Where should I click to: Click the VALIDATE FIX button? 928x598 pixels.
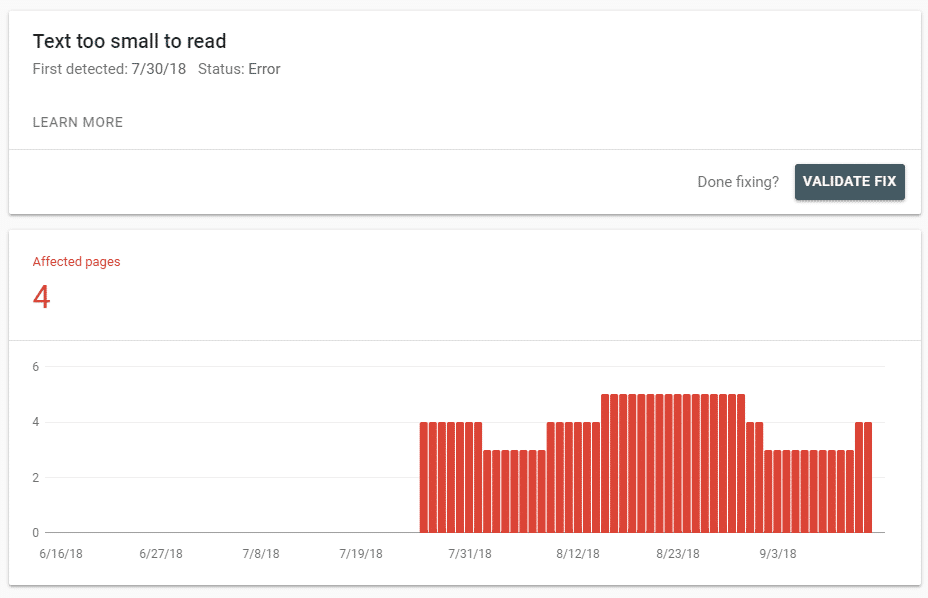tap(849, 182)
